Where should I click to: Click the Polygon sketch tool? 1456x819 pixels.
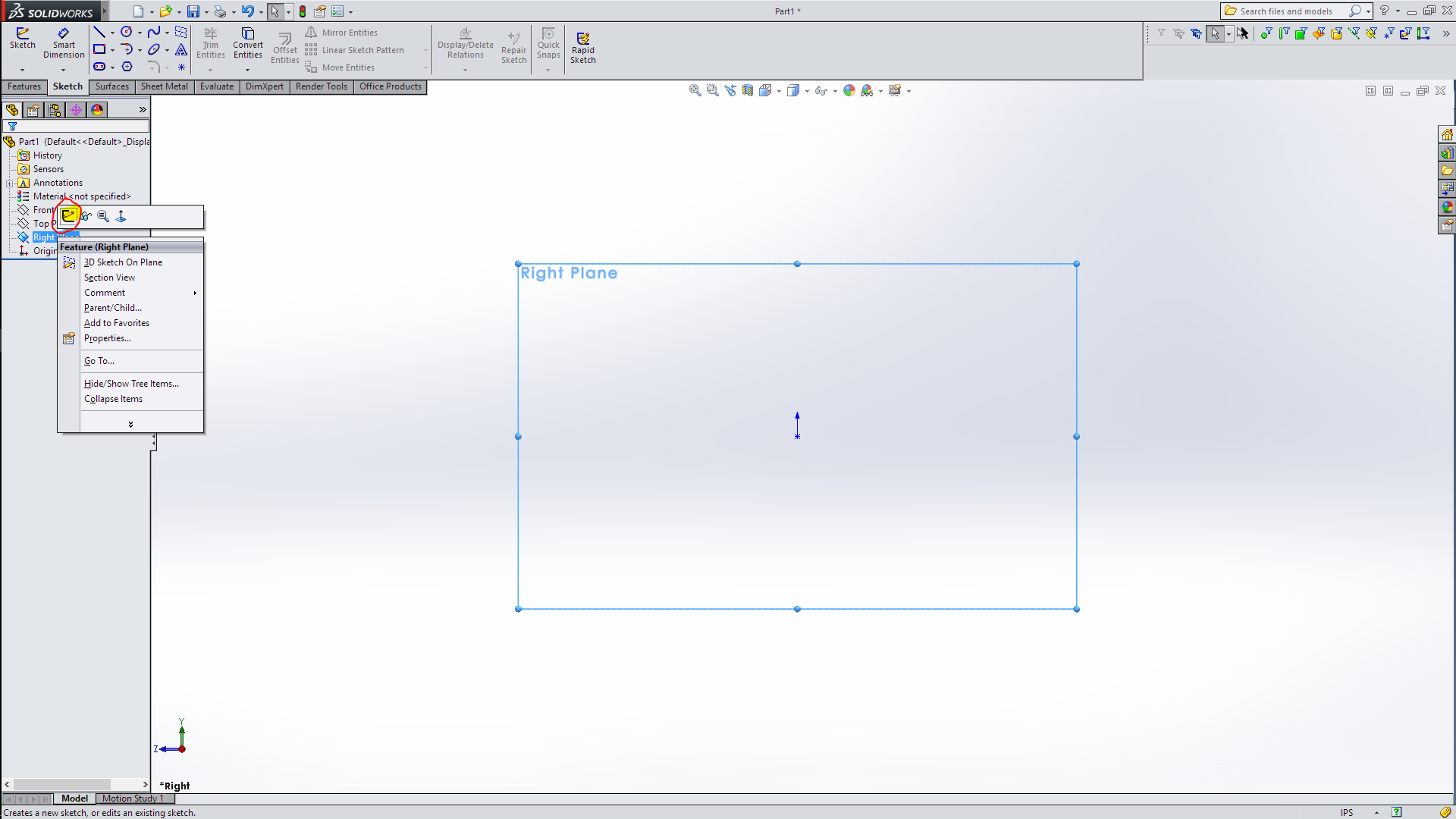point(127,67)
